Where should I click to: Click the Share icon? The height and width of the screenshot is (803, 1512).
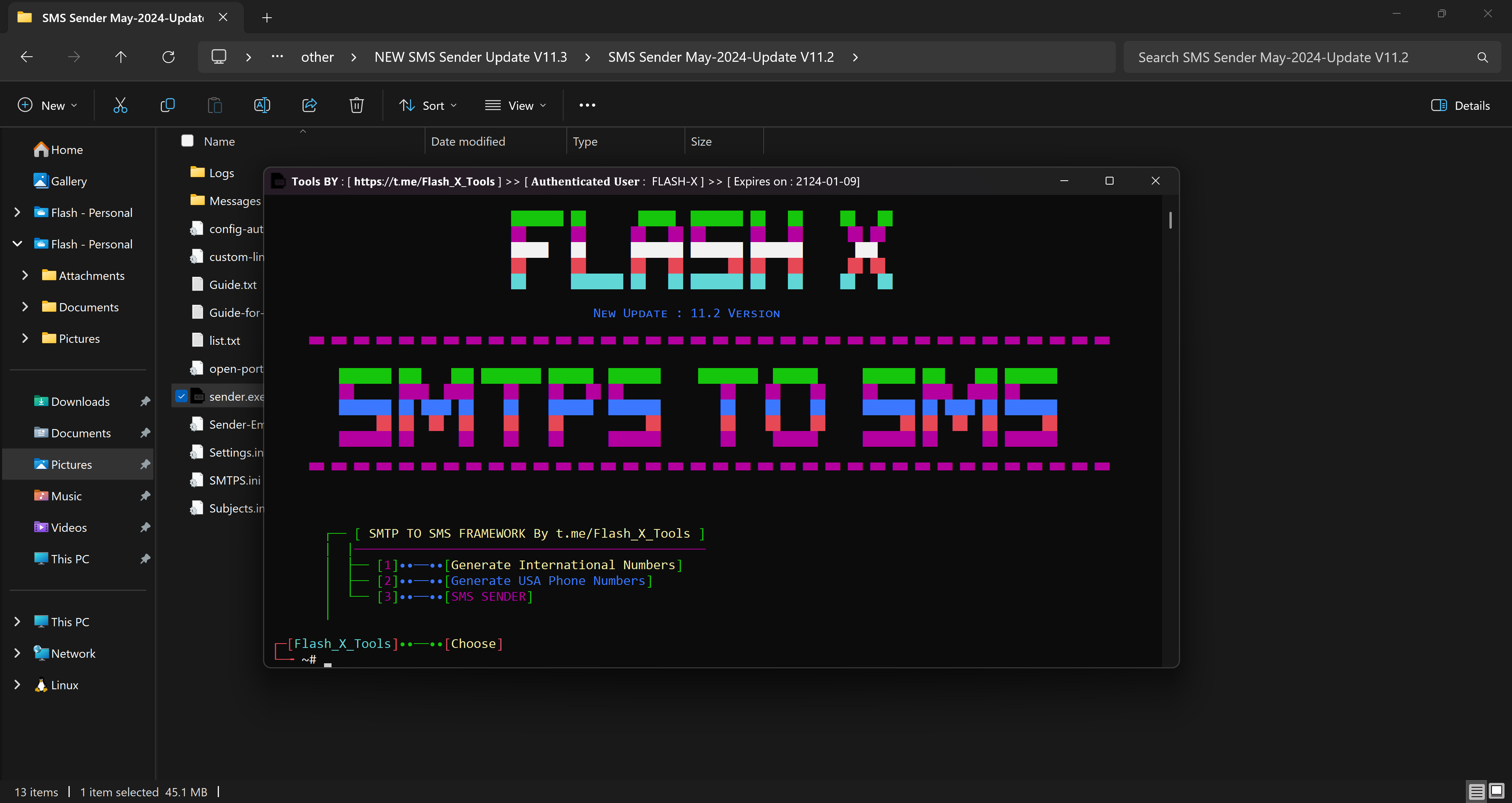309,105
